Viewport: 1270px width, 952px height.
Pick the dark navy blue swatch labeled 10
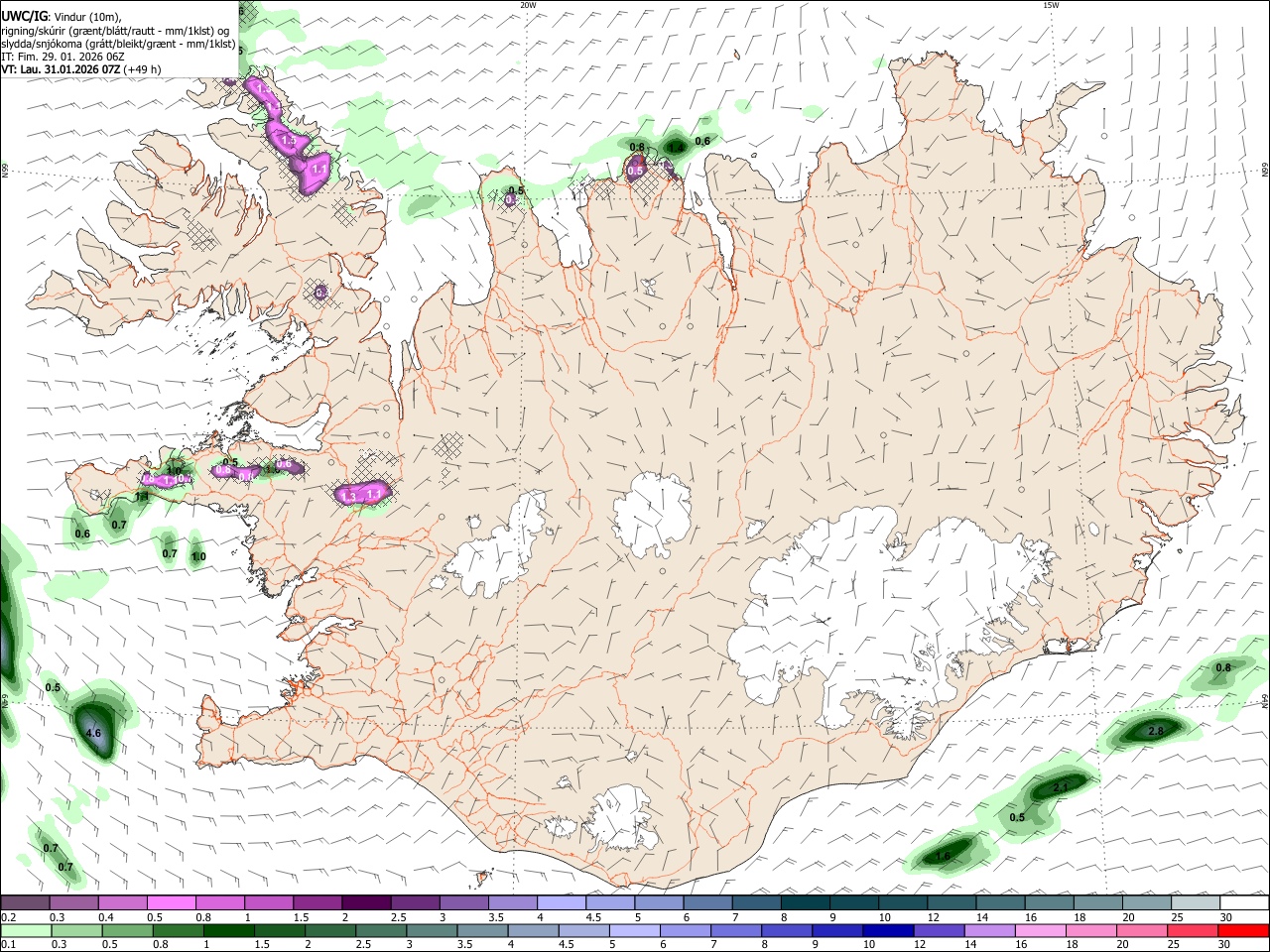click(886, 930)
